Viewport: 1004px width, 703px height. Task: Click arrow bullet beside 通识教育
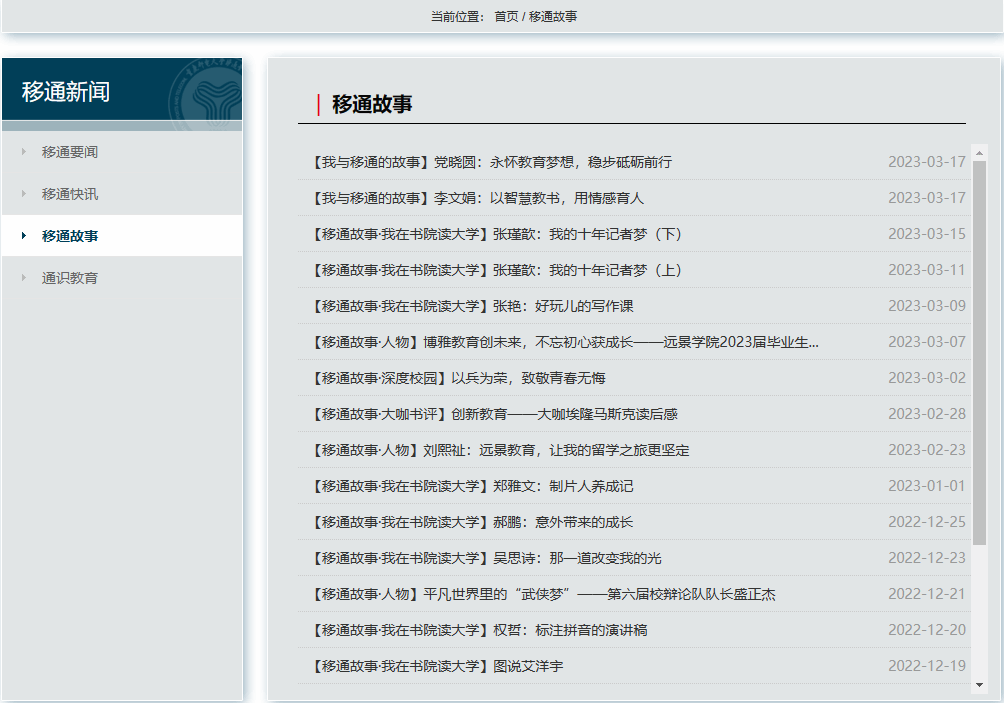point(23,278)
